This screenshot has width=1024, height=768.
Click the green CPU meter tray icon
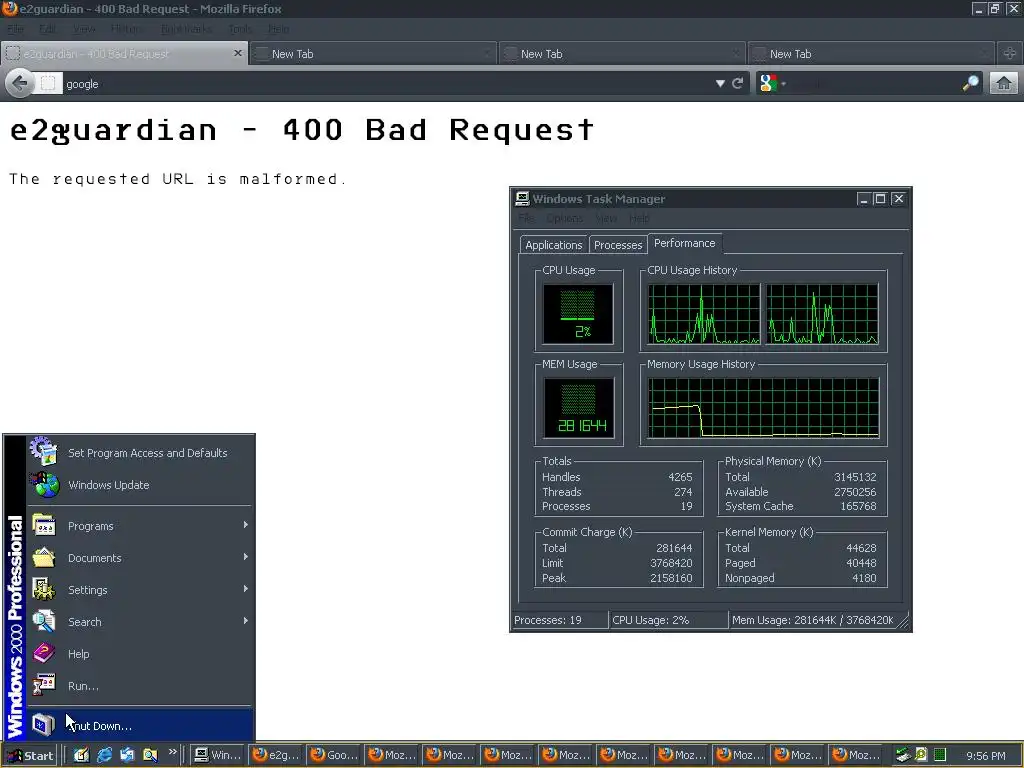(x=940, y=755)
